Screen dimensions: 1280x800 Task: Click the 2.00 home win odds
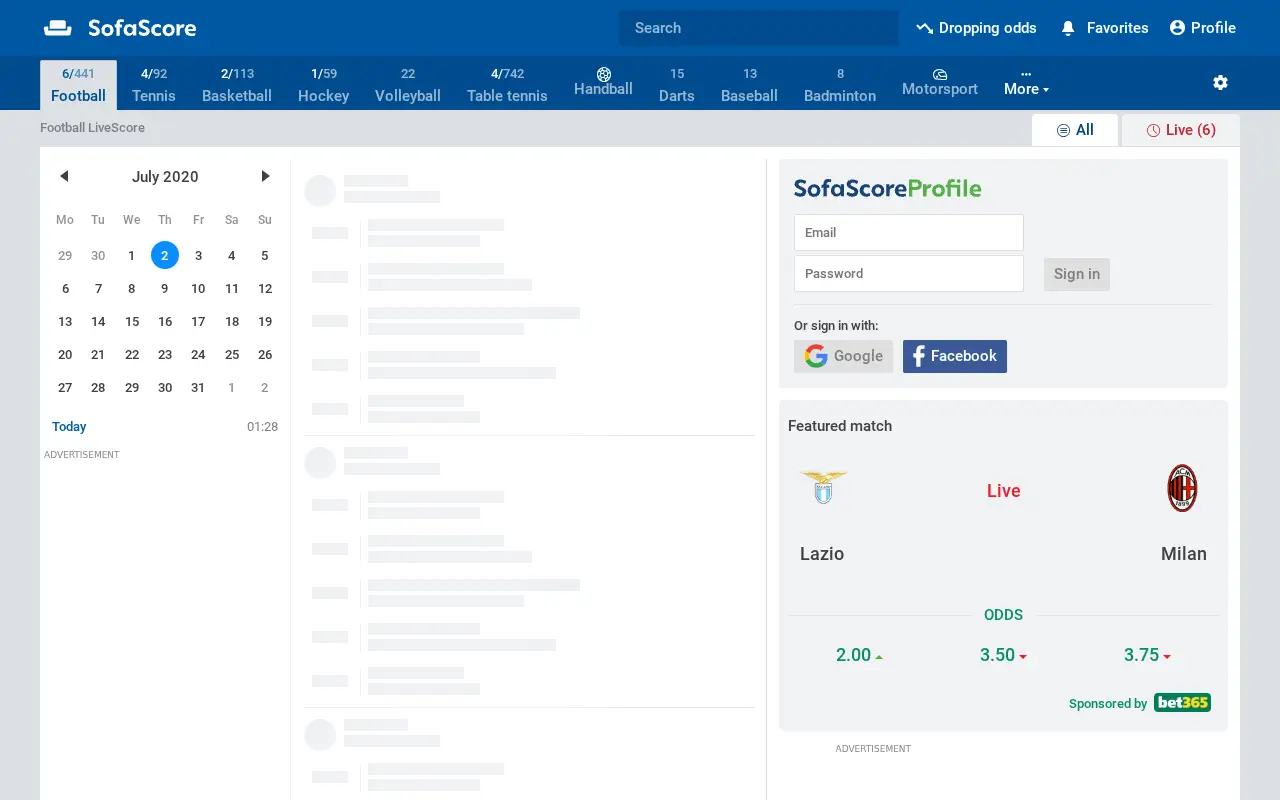[x=860, y=655]
